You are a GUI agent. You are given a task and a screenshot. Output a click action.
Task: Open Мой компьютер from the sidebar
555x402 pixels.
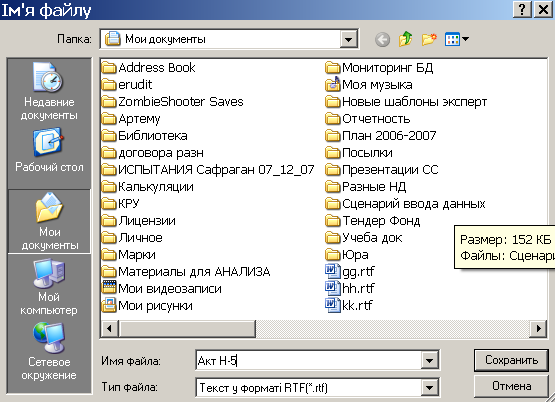tap(49, 287)
